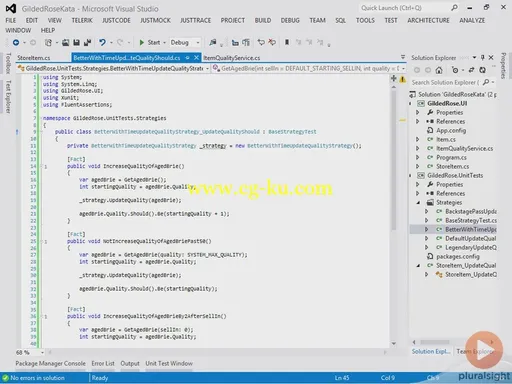Viewport: 512px width, 384px height.
Task: Click the New Project toolbar icon
Action: [x=49, y=42]
